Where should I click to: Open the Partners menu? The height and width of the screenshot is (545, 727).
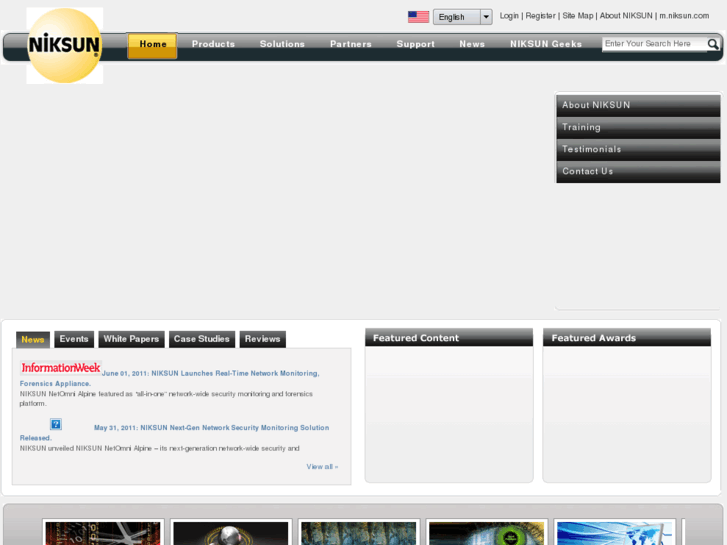[351, 44]
